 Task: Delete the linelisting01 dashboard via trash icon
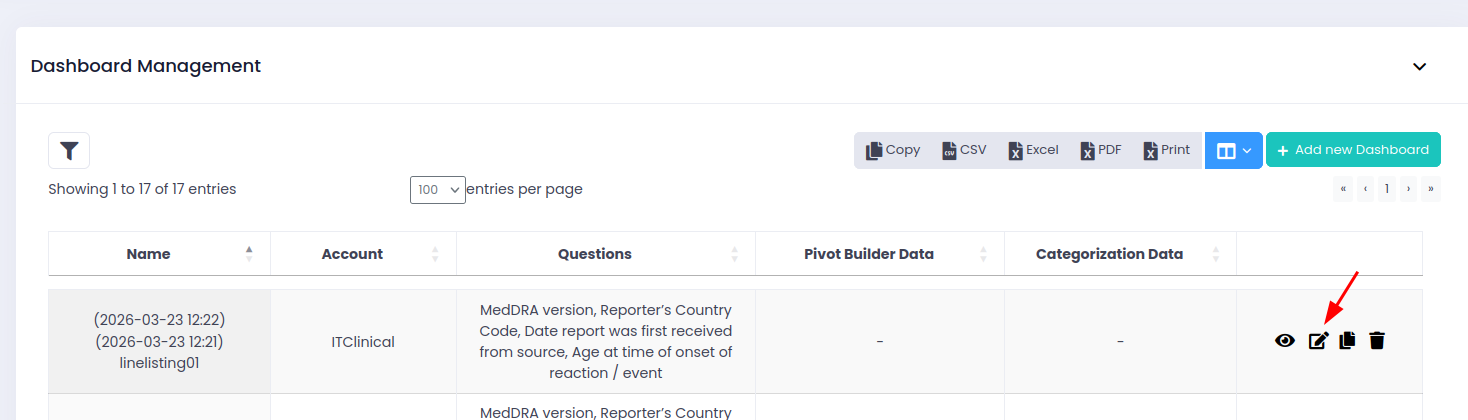point(1377,341)
